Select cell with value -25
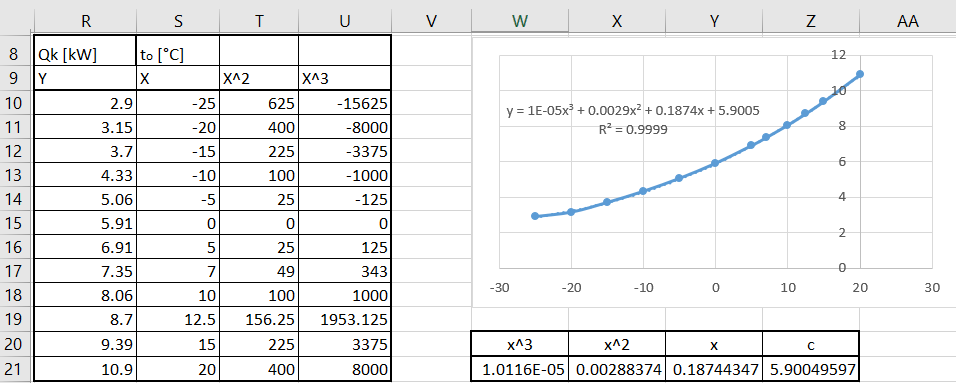 pos(178,103)
